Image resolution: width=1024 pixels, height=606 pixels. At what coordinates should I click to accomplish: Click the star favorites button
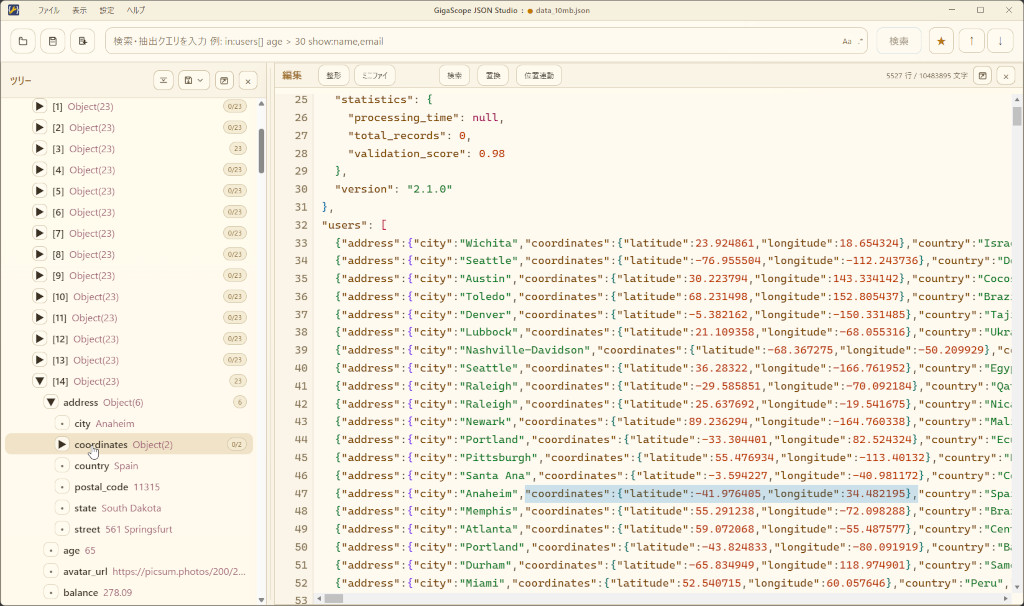click(941, 41)
